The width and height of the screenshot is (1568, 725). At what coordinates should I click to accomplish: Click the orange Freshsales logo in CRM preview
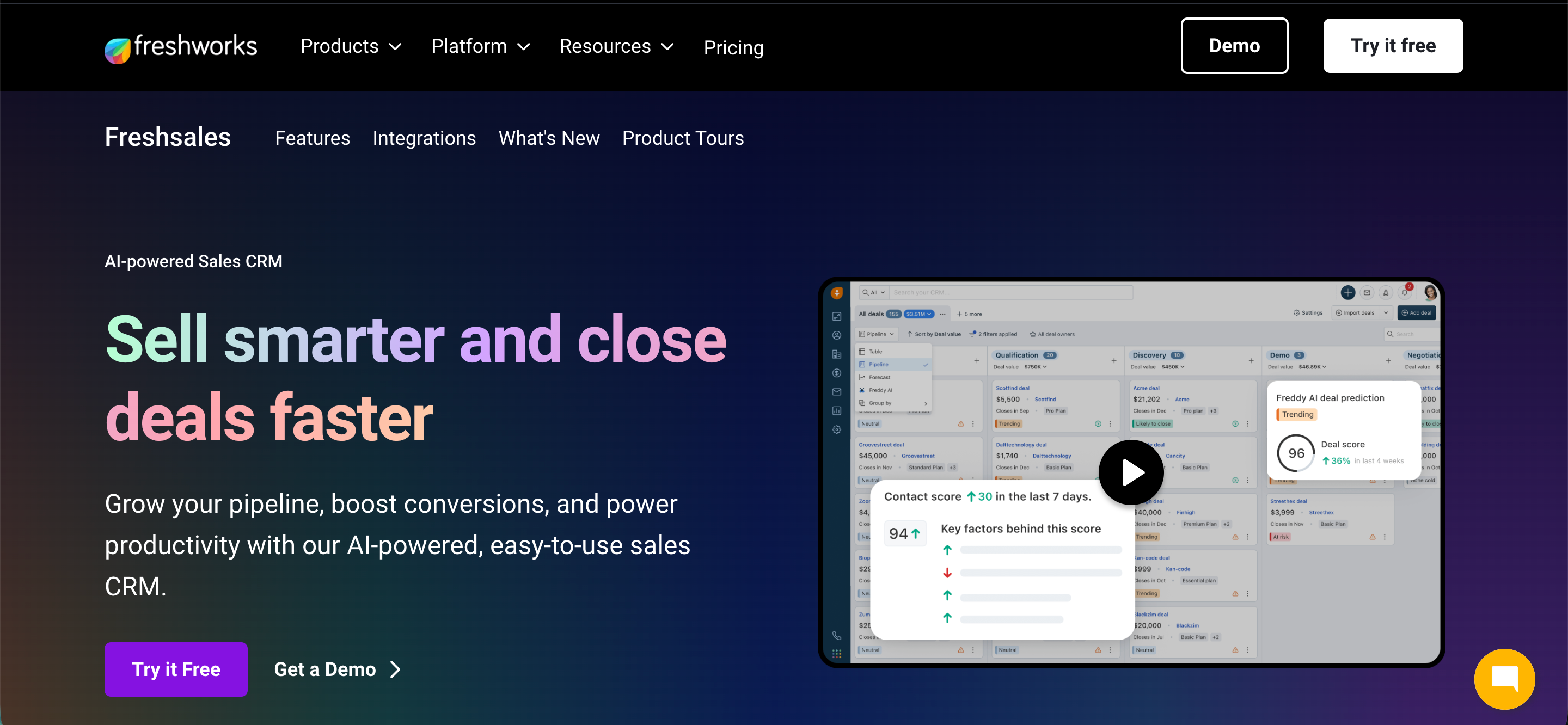837,293
